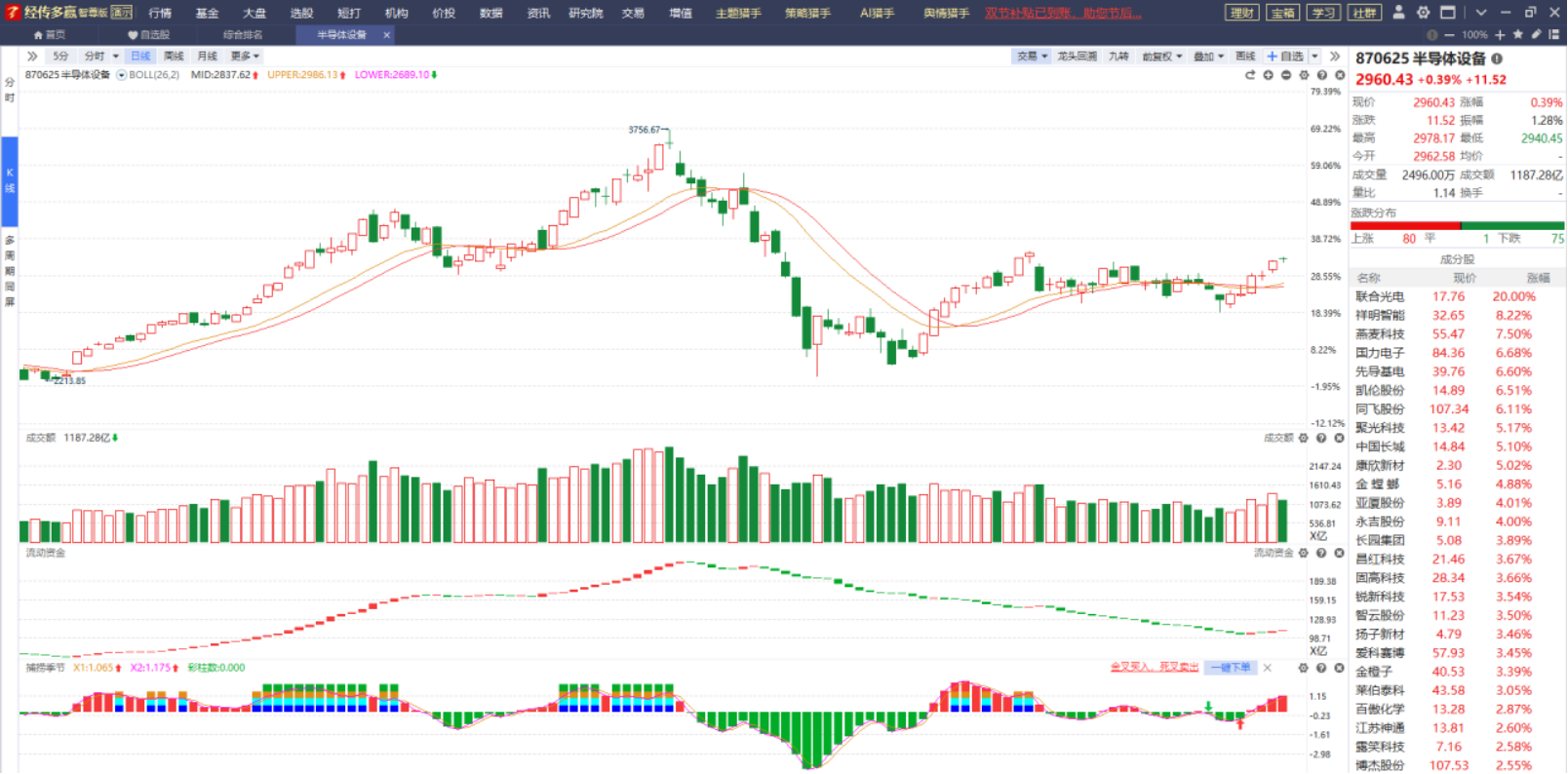Open the 选股 menu
The width and height of the screenshot is (1568, 774).
click(x=301, y=13)
